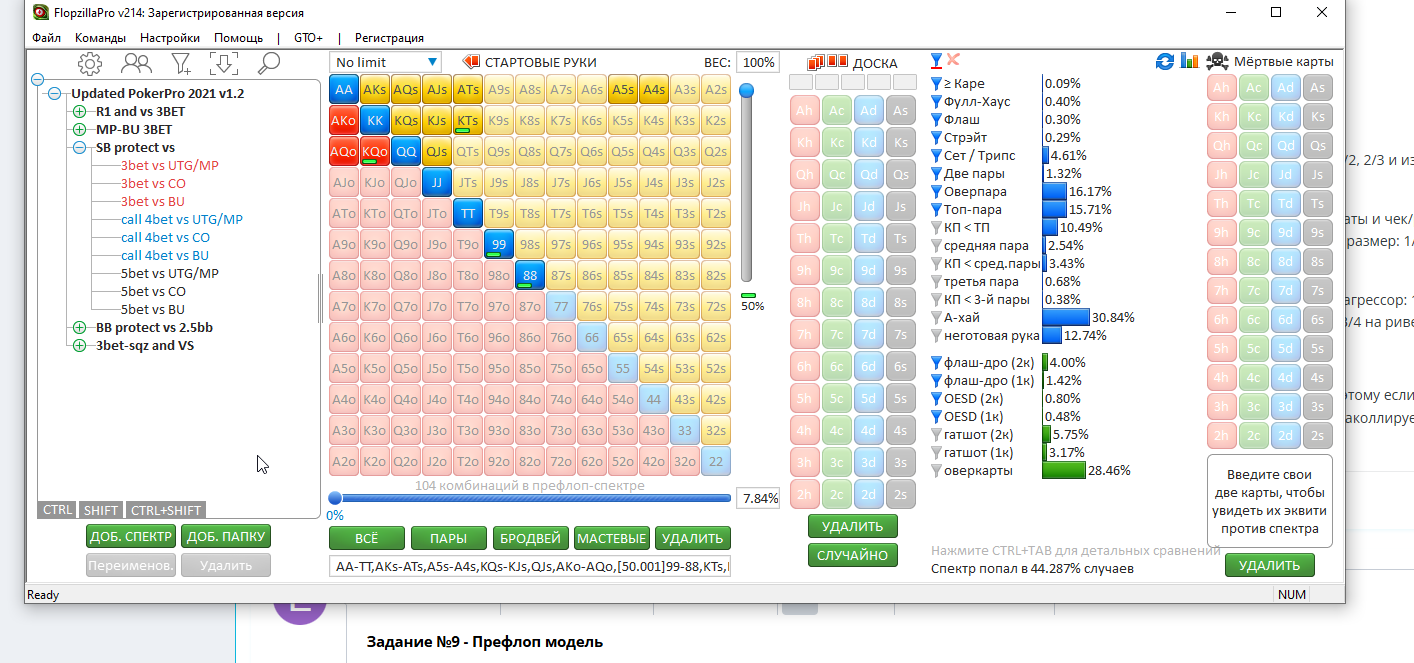Click the underlined funnel icon above statistics
This screenshot has width=1414, height=663.
tap(937, 62)
